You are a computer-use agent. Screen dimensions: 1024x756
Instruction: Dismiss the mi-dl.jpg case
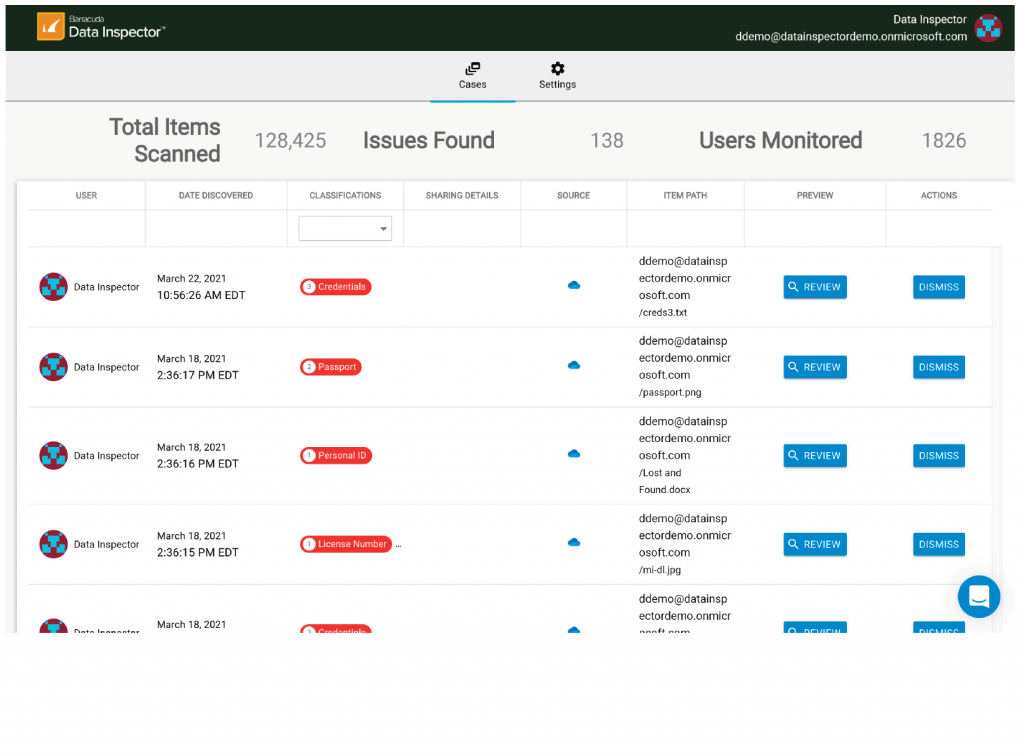pyautogui.click(x=938, y=544)
